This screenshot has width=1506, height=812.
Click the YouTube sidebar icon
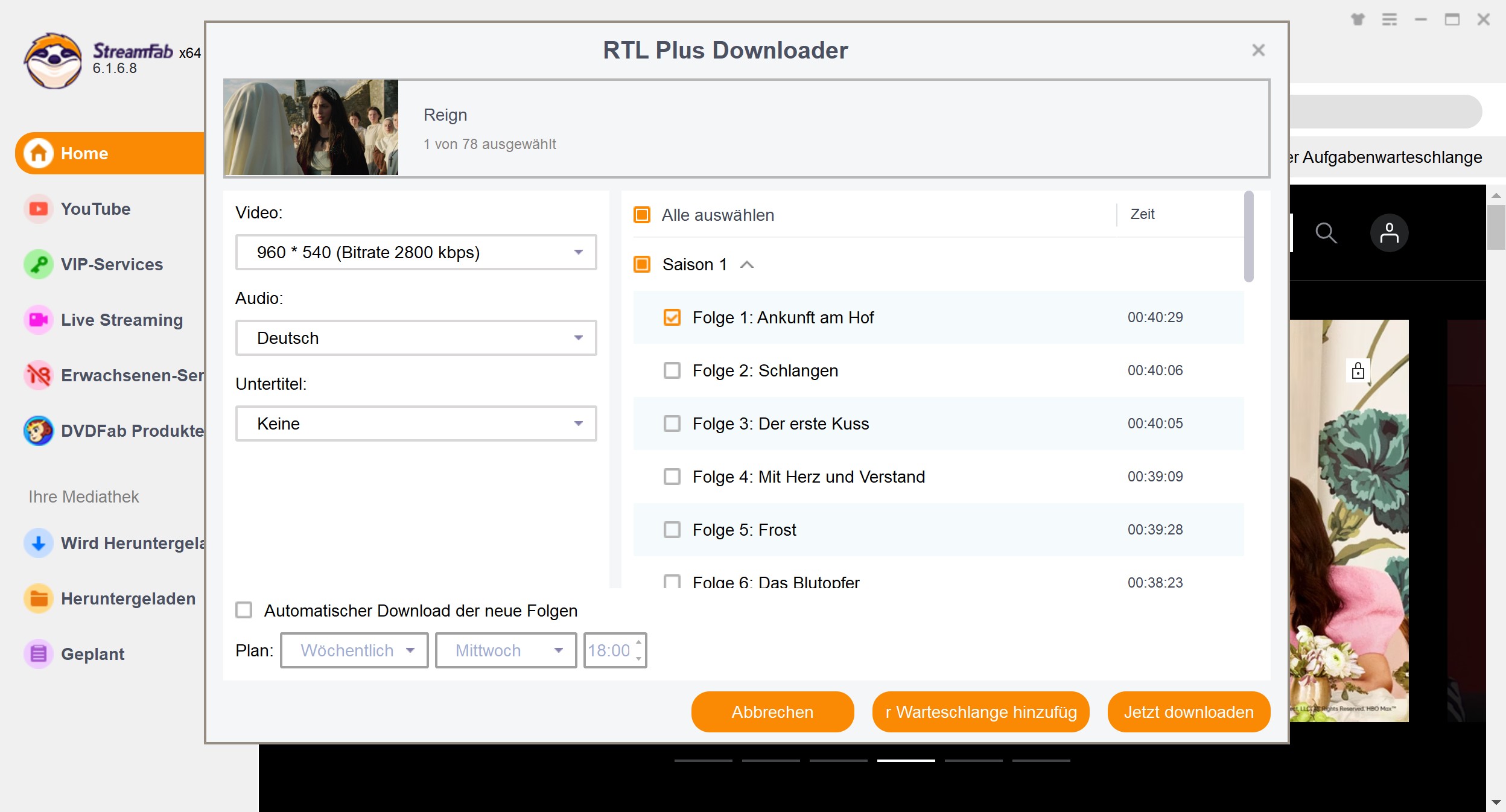(39, 209)
